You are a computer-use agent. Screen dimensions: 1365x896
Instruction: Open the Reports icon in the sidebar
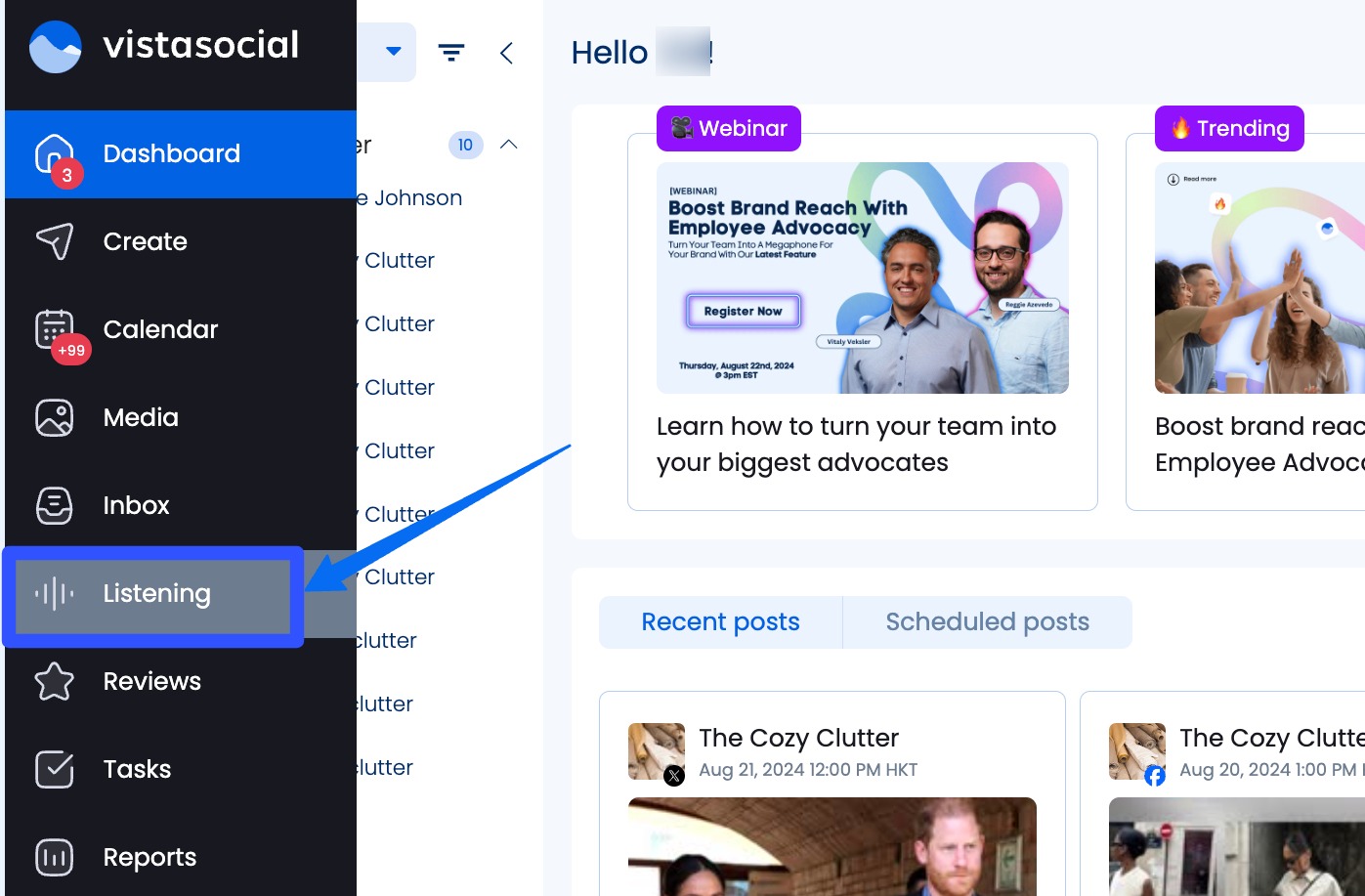(x=54, y=857)
